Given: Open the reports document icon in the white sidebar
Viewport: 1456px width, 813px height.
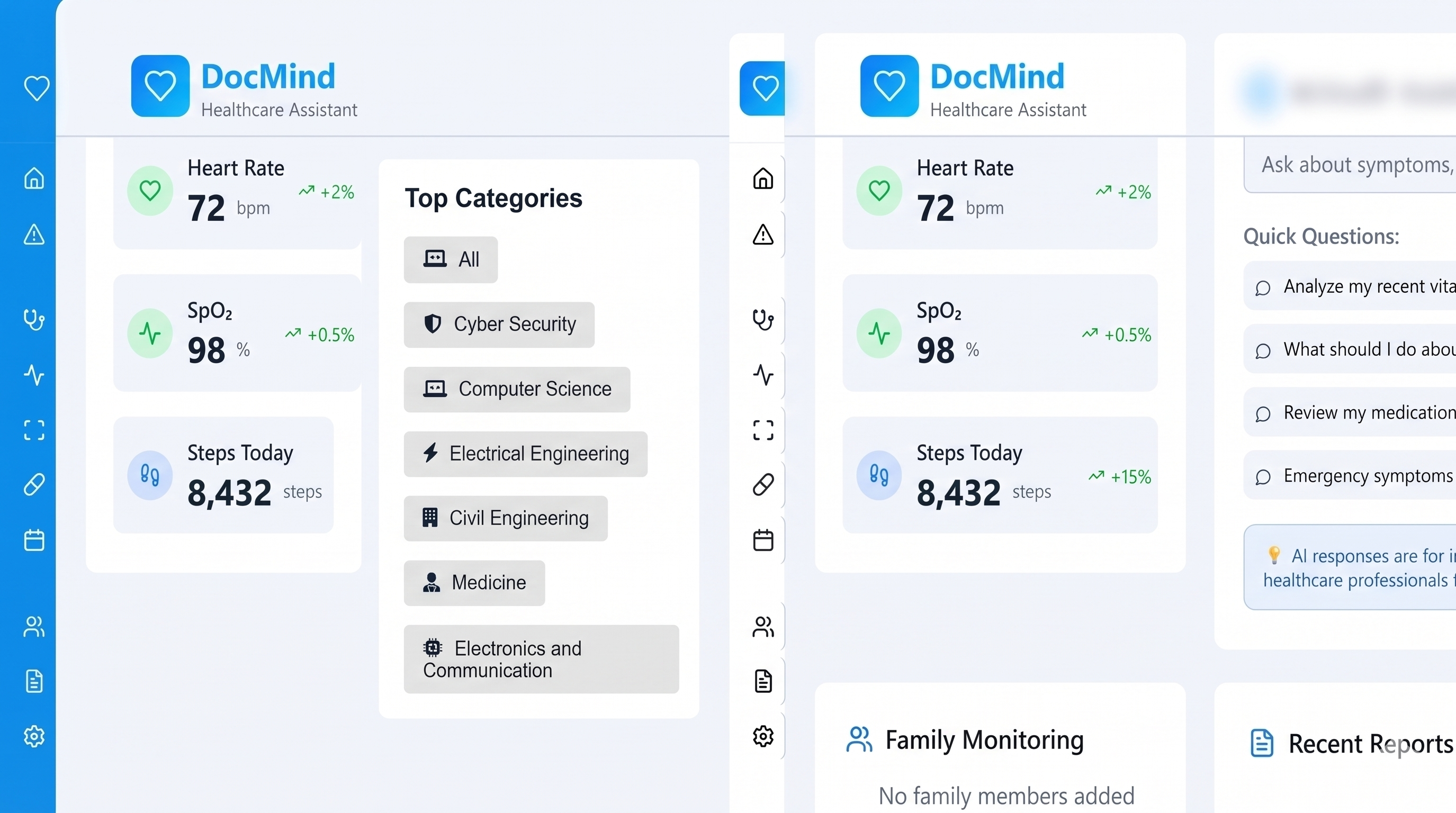Looking at the screenshot, I should (763, 681).
